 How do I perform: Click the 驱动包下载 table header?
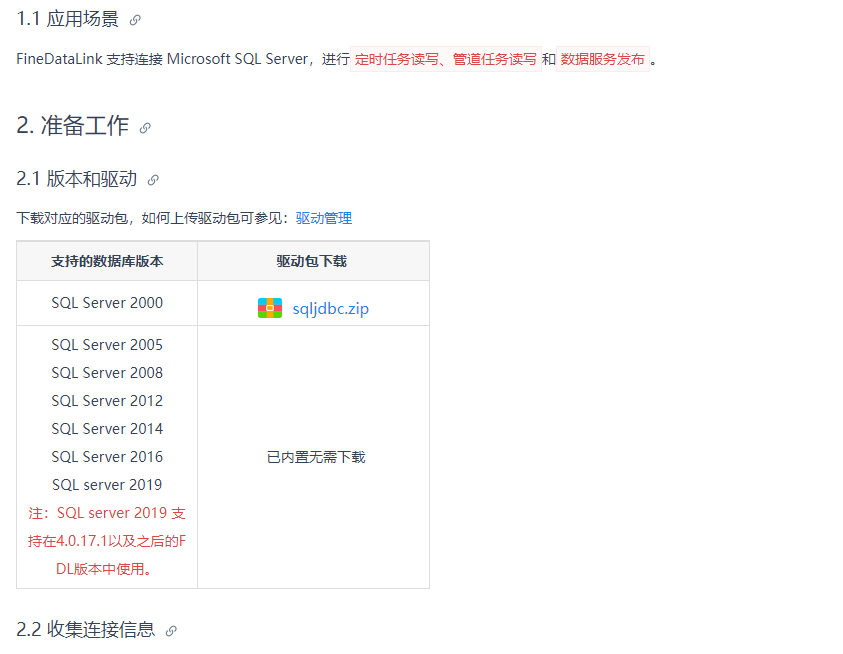tap(312, 261)
